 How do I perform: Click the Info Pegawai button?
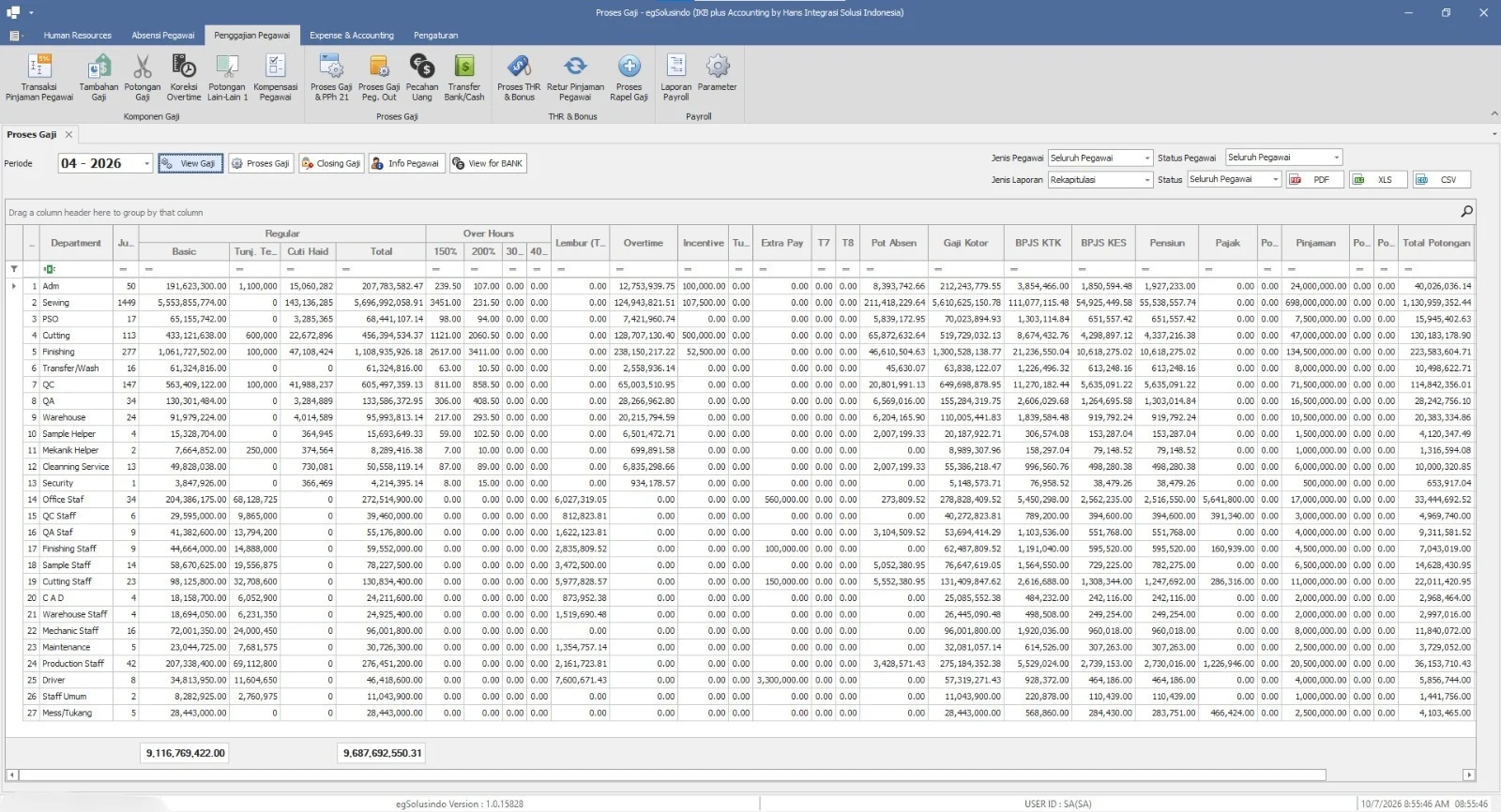pos(406,163)
